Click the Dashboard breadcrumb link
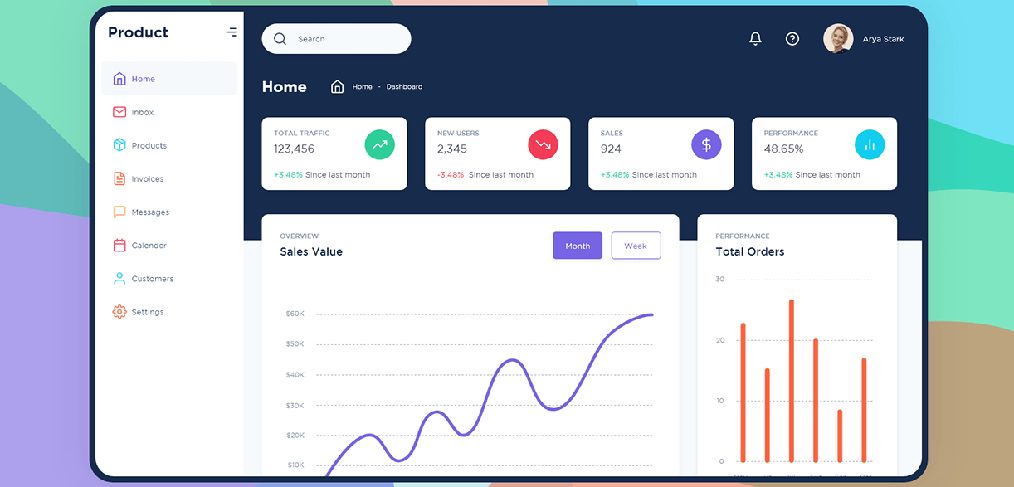This screenshot has height=487, width=1014. click(x=404, y=87)
